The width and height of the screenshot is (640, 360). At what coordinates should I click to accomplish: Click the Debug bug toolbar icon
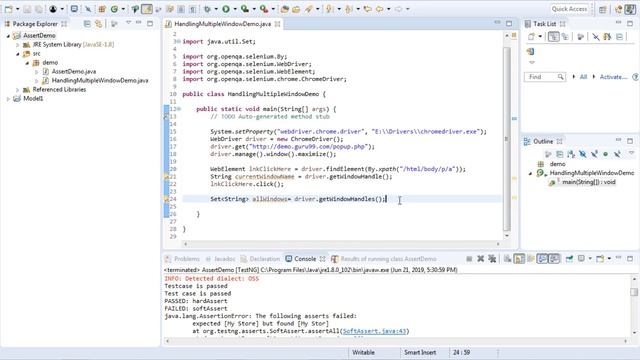click(208, 9)
